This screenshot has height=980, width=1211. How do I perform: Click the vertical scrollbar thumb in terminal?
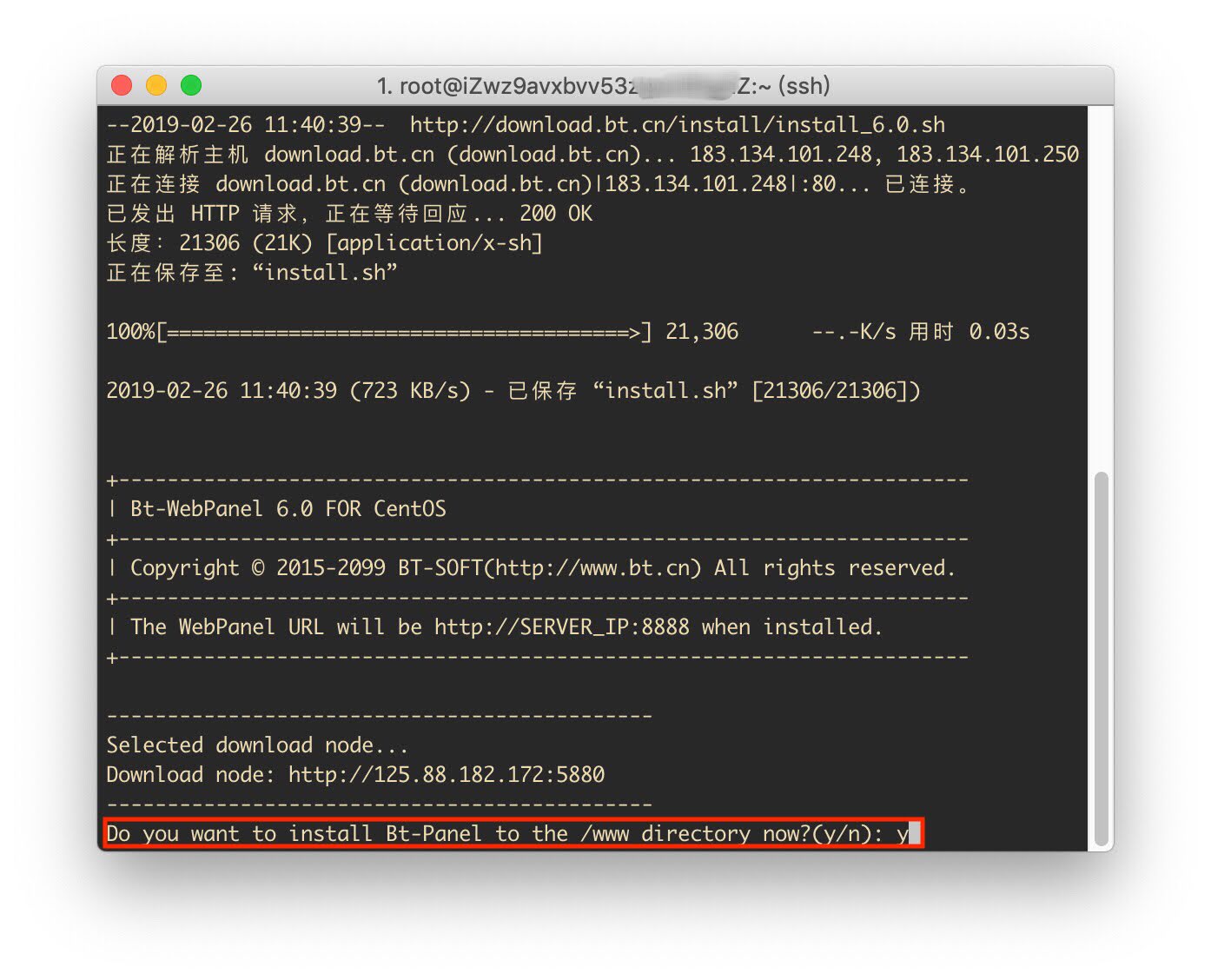coord(1102,658)
